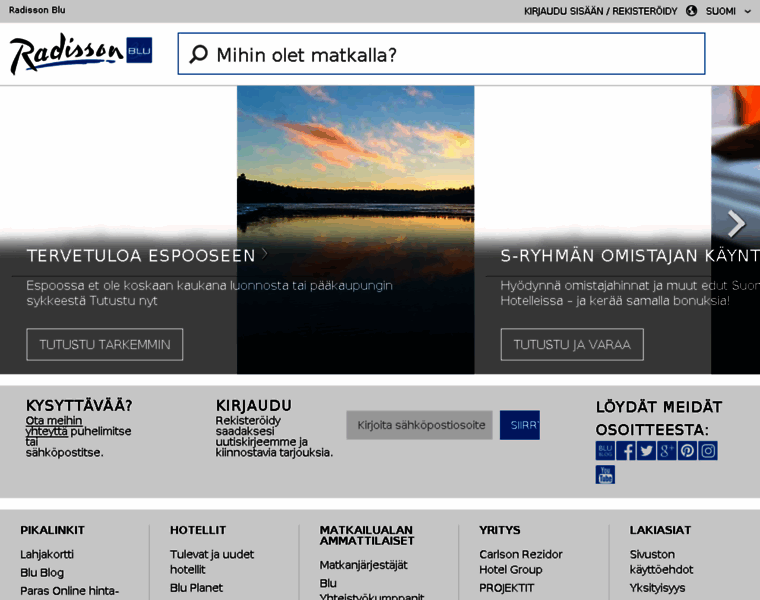Click Kirjaudu sisään / Rekisteröidy link
The width and height of the screenshot is (760, 600).
(x=600, y=11)
